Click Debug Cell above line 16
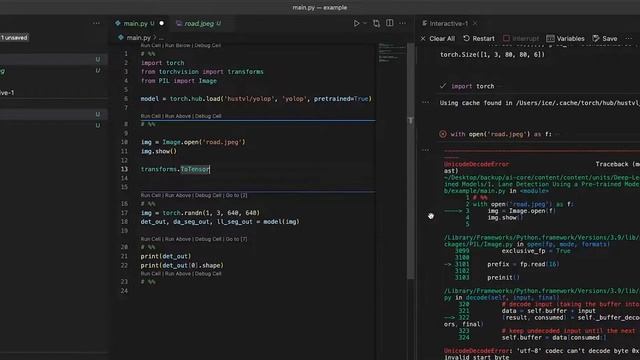The image size is (640, 360). pyautogui.click(x=208, y=196)
